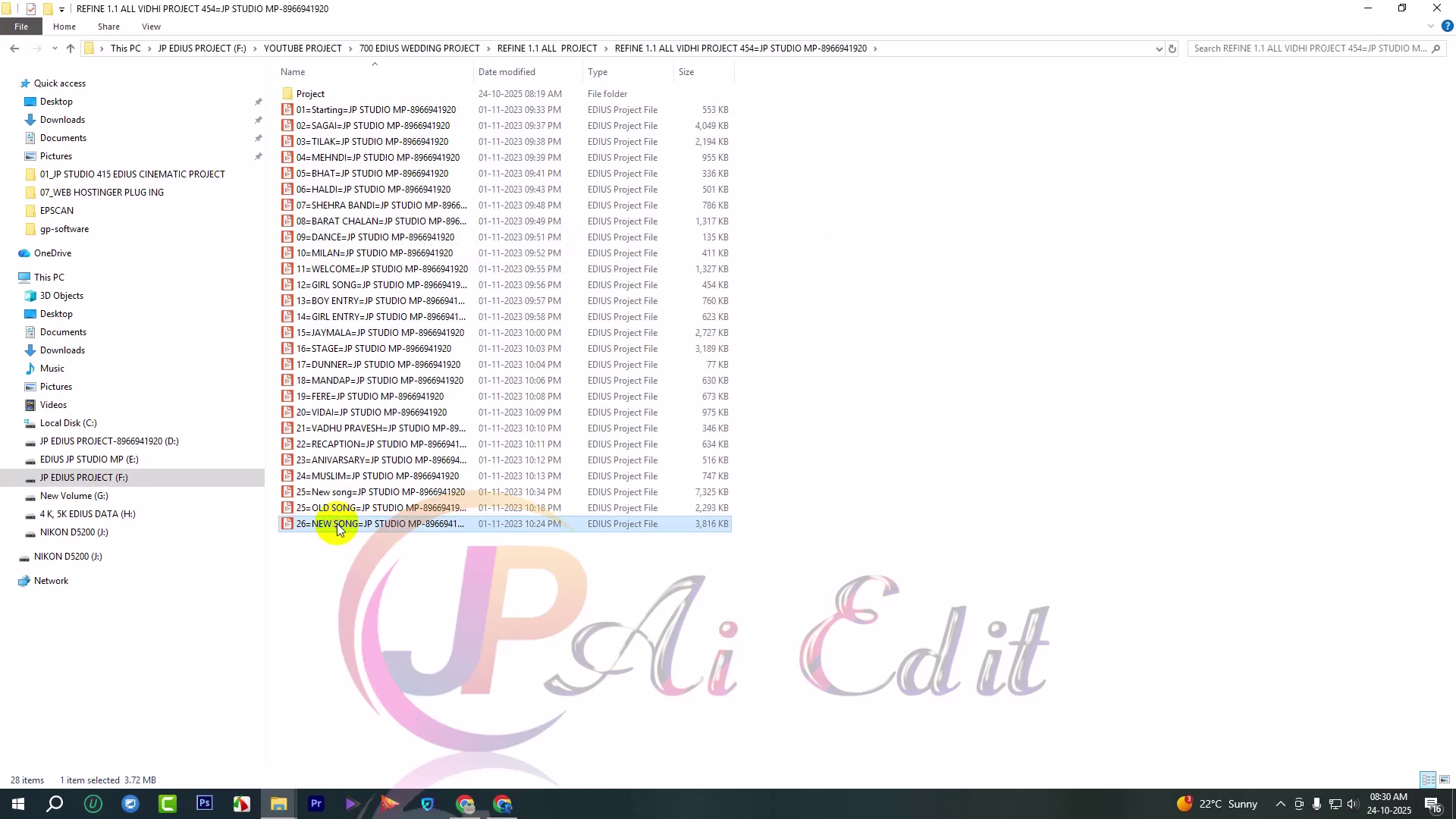Open the Explorer Help question-mark icon
Viewport: 1456px width, 819px height.
(1447, 27)
